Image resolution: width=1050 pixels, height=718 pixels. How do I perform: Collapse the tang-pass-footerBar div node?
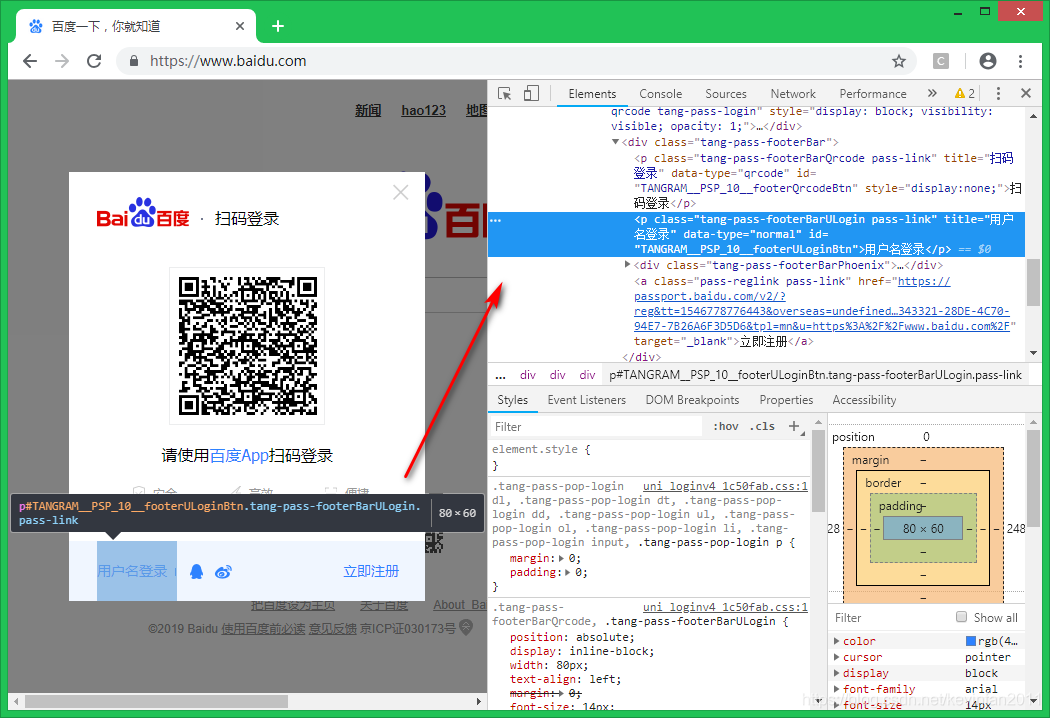(615, 142)
